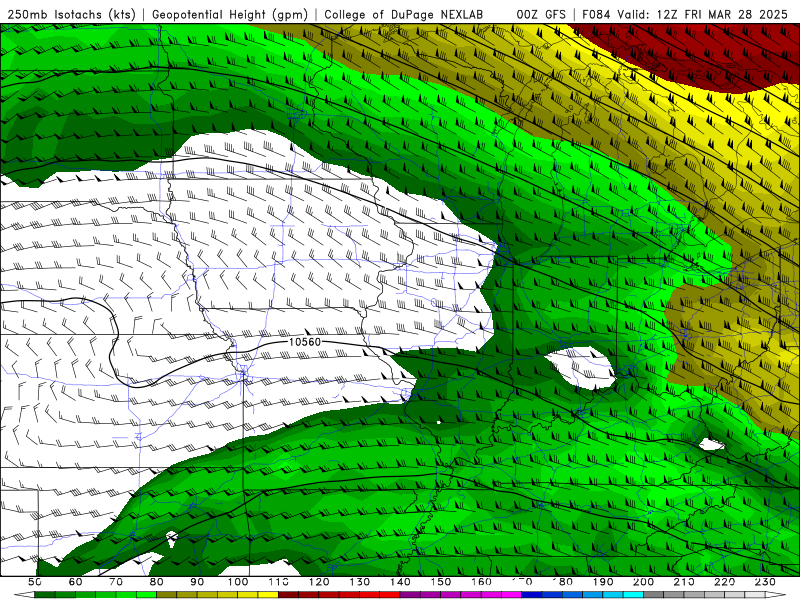Select the darkest green swatch at 50 kts
This screenshot has width=800, height=600.
45,595
